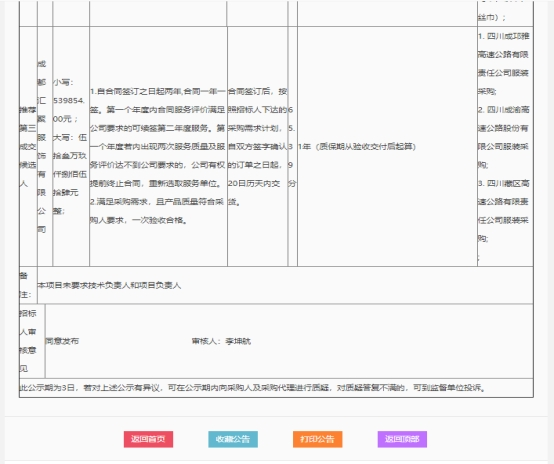
Task: Click the 本项目未要求技术负责人和项目负责人 remark text
Action: pos(109,285)
